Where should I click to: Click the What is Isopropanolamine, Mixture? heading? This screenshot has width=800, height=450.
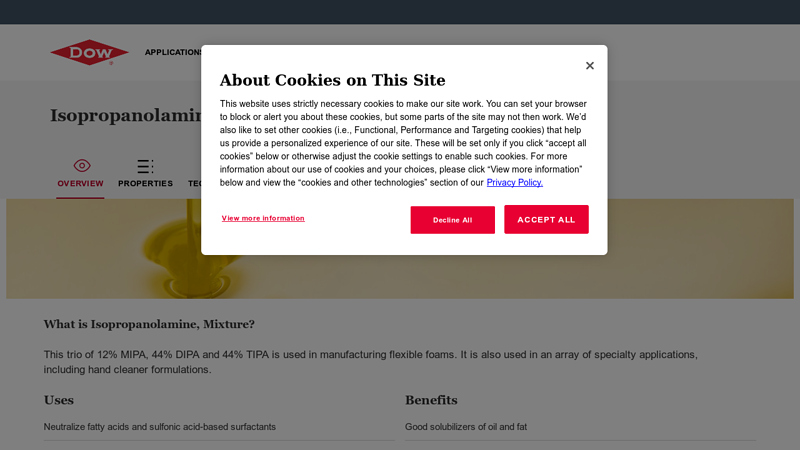[x=149, y=324]
